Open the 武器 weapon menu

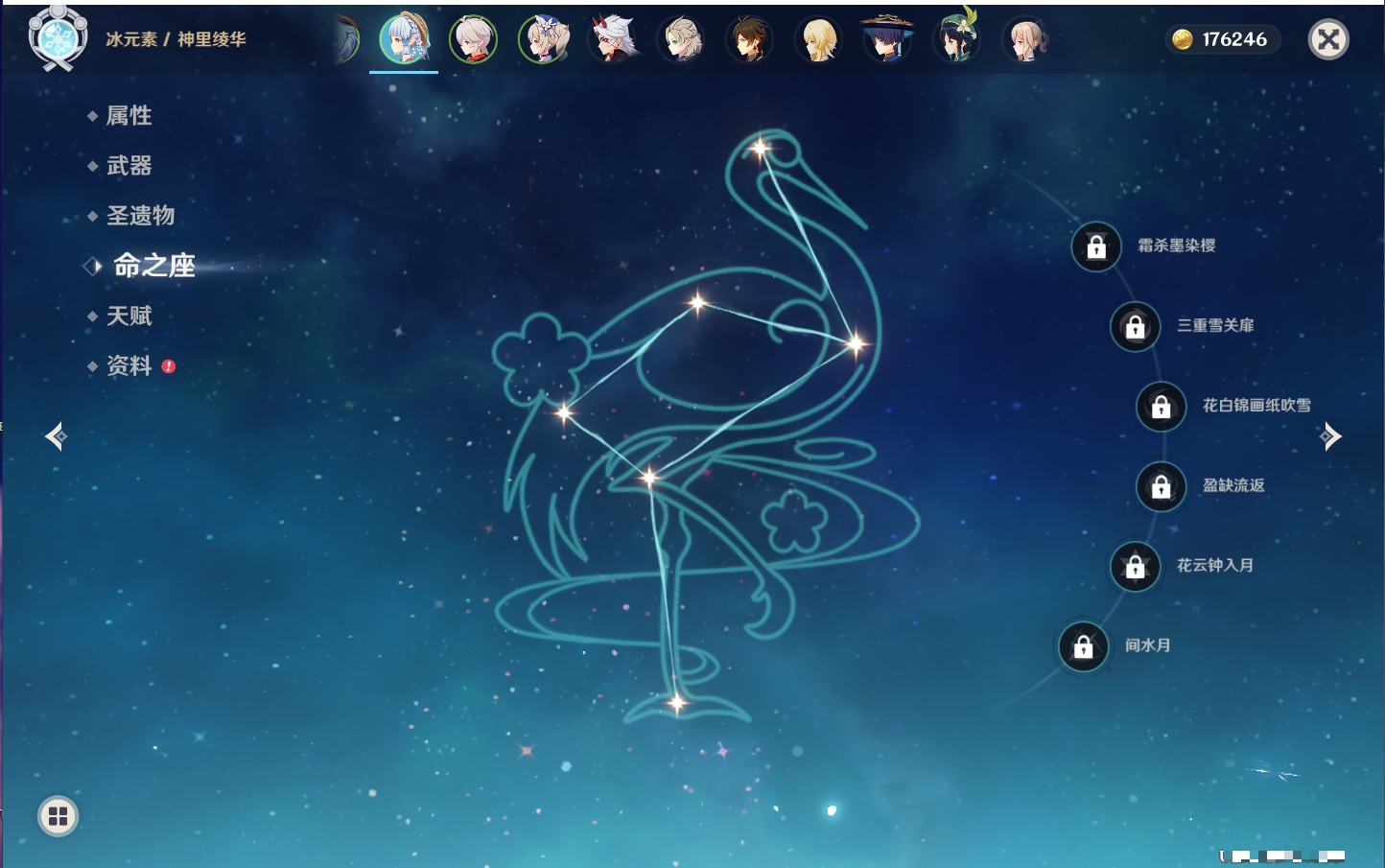129,165
